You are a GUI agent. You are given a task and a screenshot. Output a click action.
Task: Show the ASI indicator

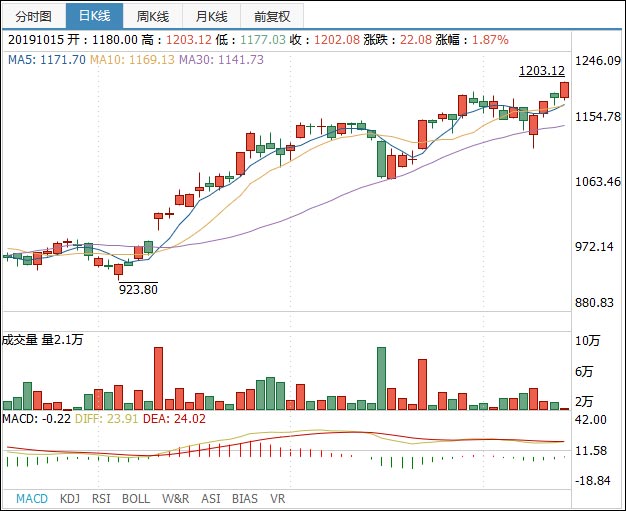coord(211,498)
